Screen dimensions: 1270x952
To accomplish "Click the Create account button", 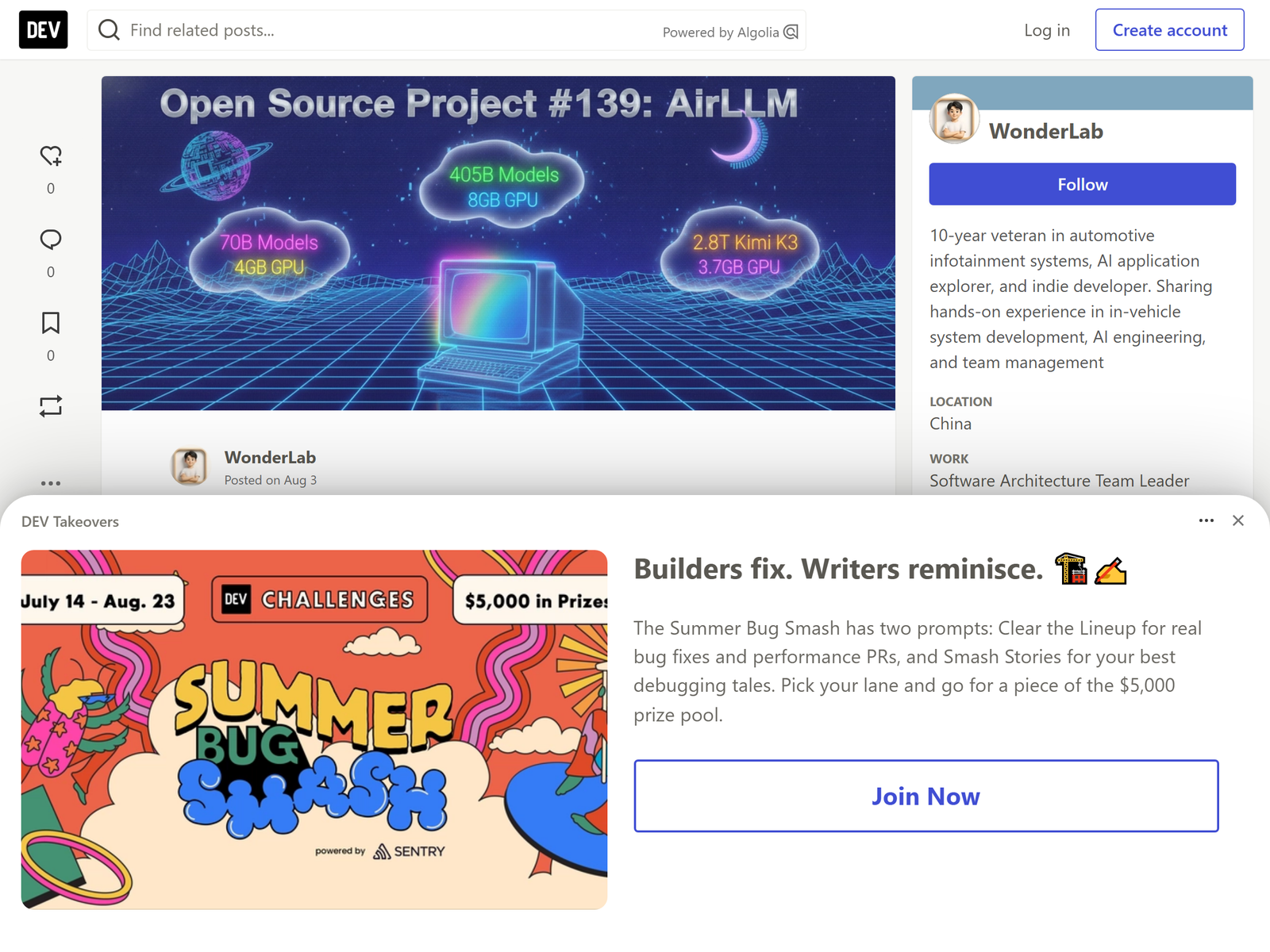I will click(x=1170, y=30).
